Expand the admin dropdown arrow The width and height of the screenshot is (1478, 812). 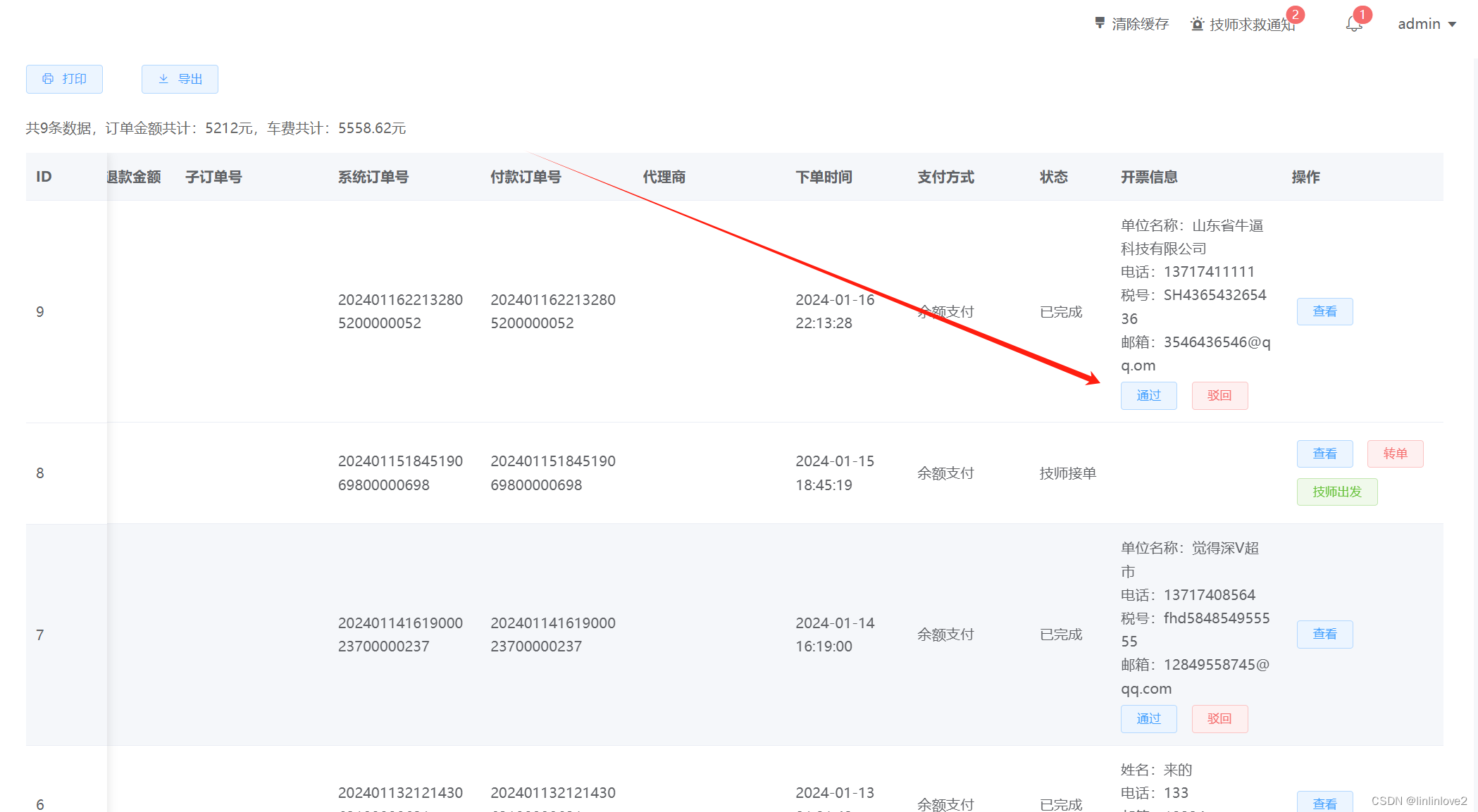[x=1452, y=25]
